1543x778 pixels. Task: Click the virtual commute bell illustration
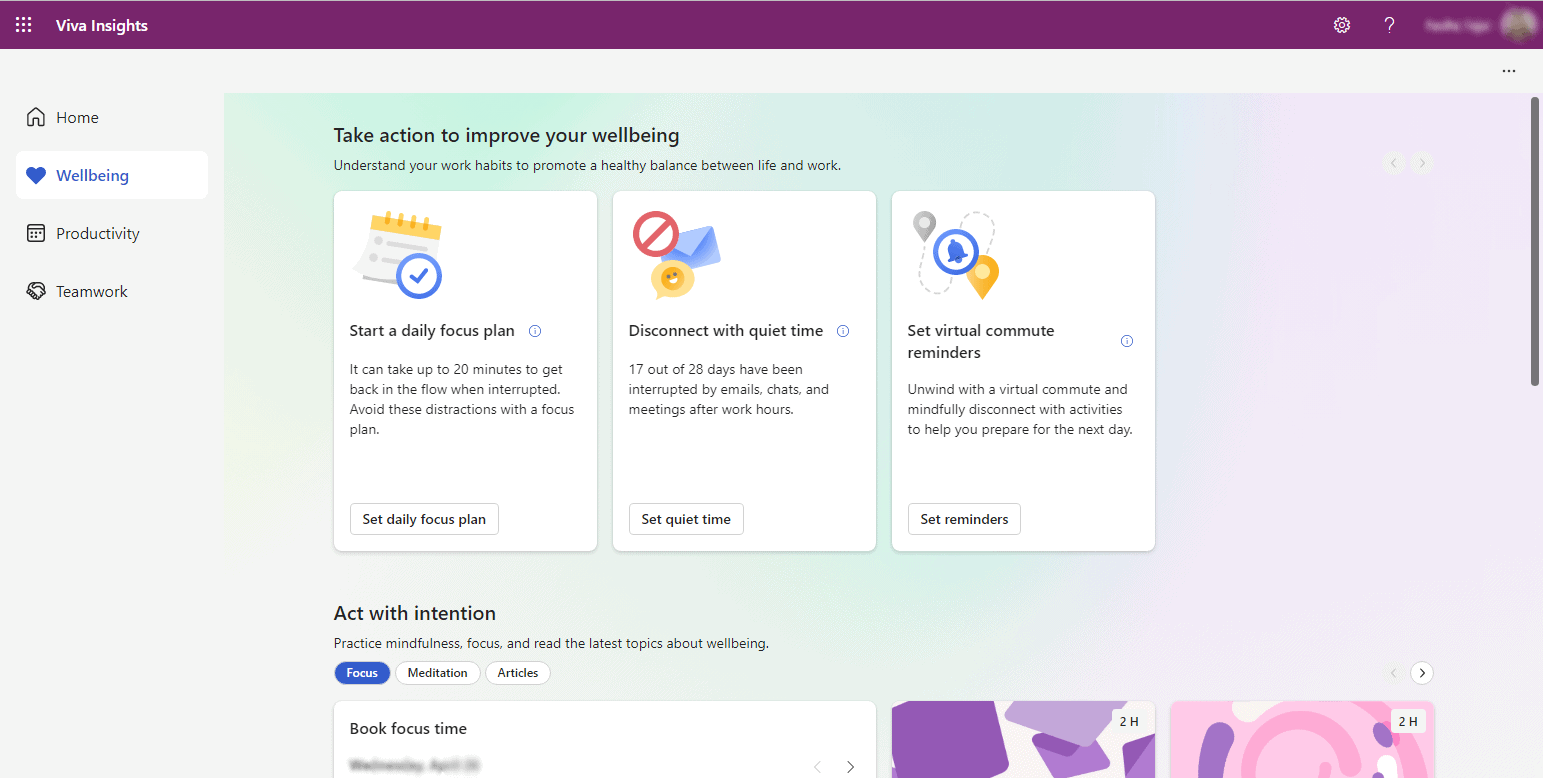(x=957, y=255)
